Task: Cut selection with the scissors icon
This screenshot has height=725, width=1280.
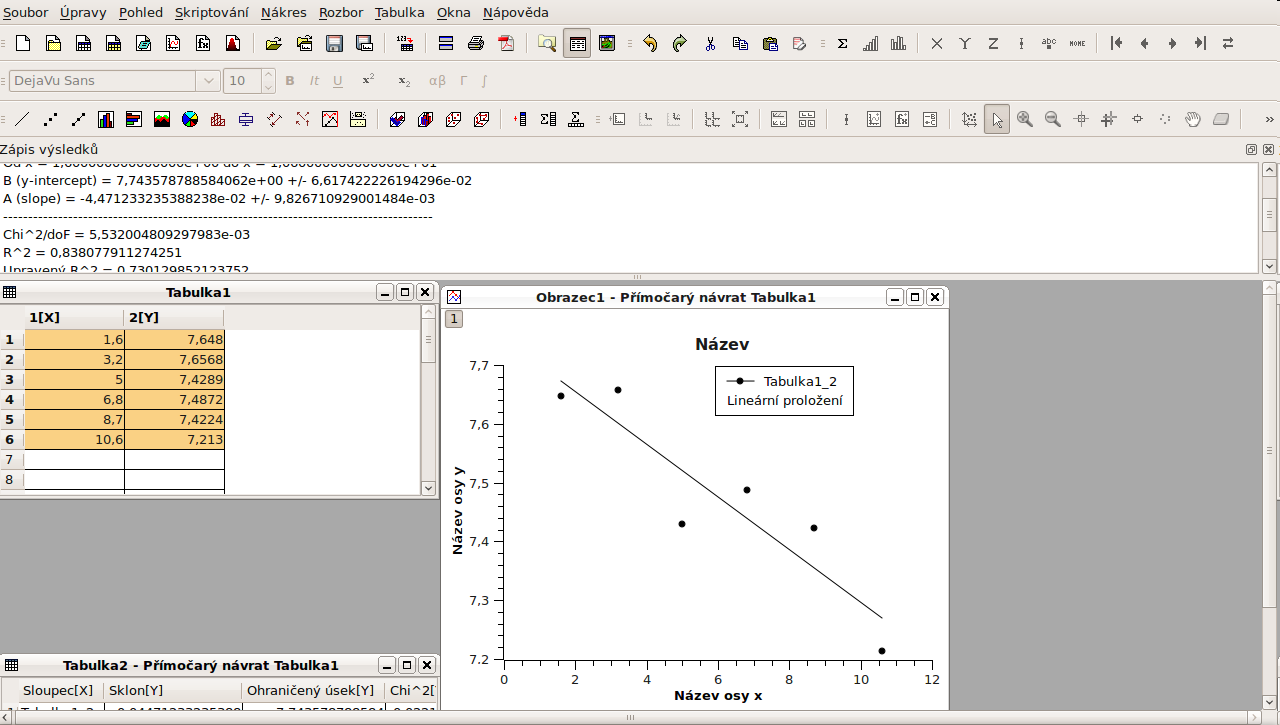Action: (710, 43)
